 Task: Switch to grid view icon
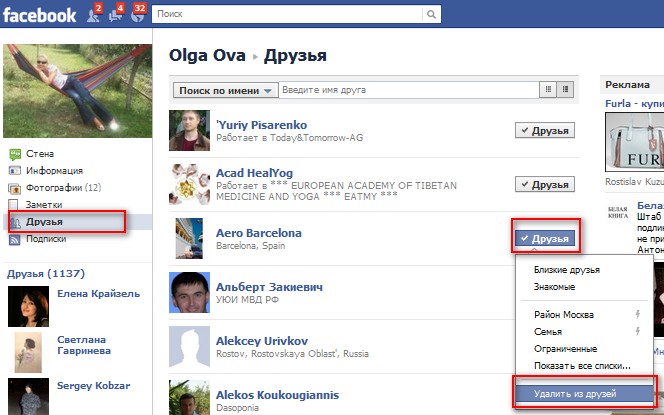click(548, 89)
